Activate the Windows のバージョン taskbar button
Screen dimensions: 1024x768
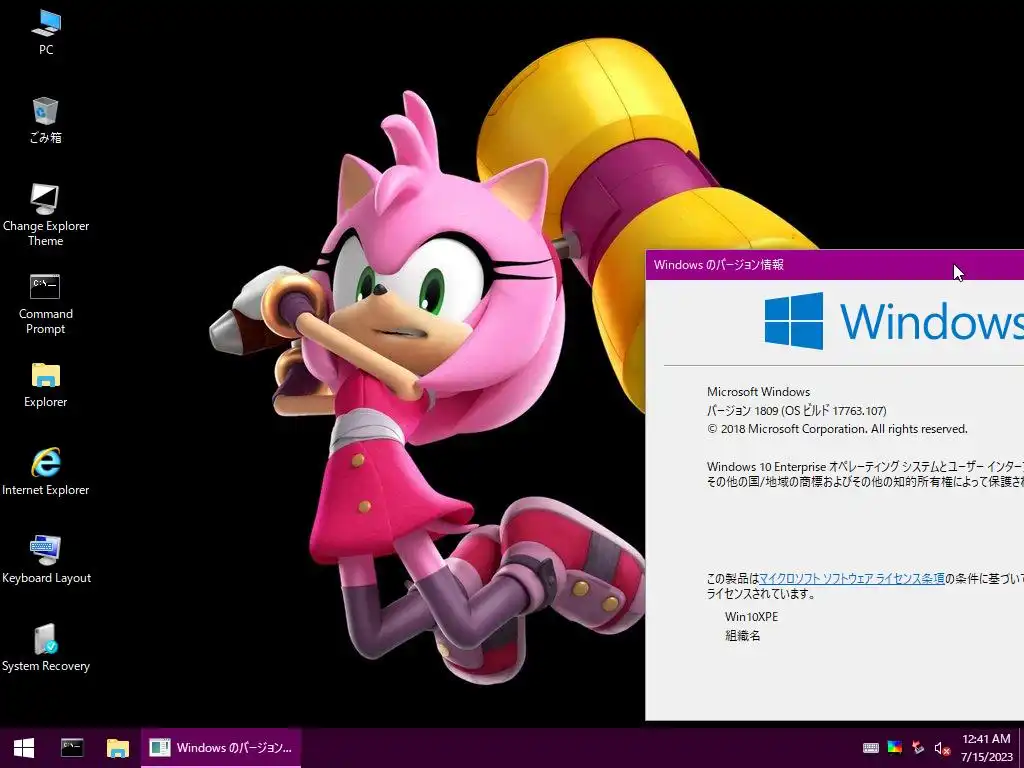pyautogui.click(x=221, y=748)
